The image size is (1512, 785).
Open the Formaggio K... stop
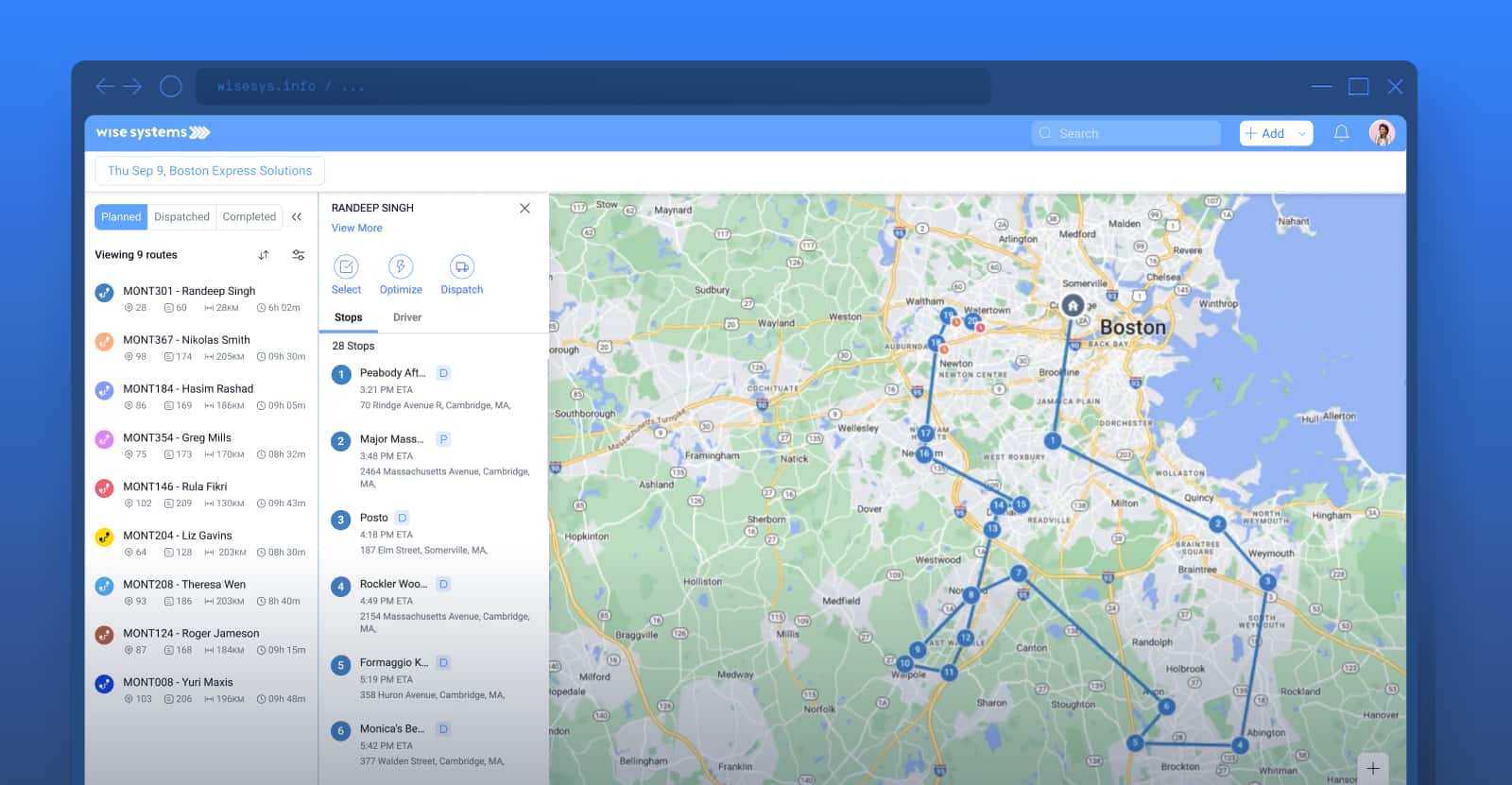click(433, 678)
